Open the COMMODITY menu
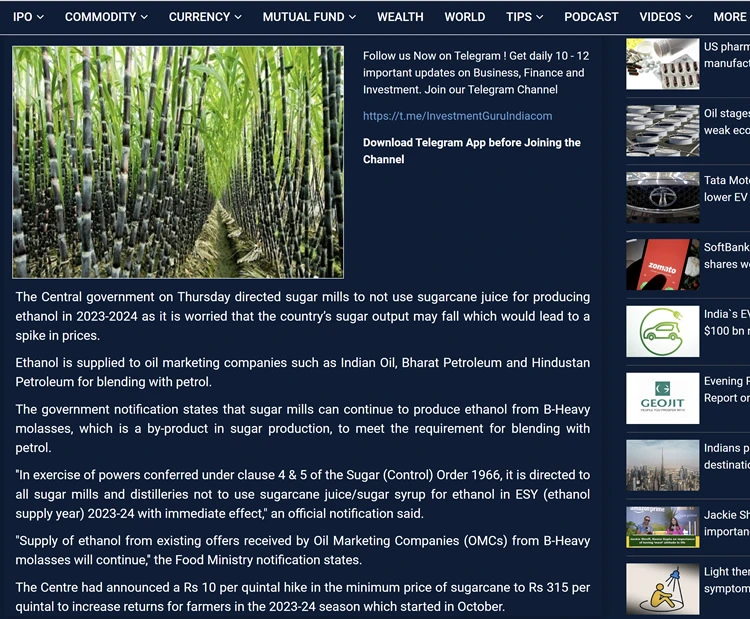The height and width of the screenshot is (619, 750). (x=106, y=17)
